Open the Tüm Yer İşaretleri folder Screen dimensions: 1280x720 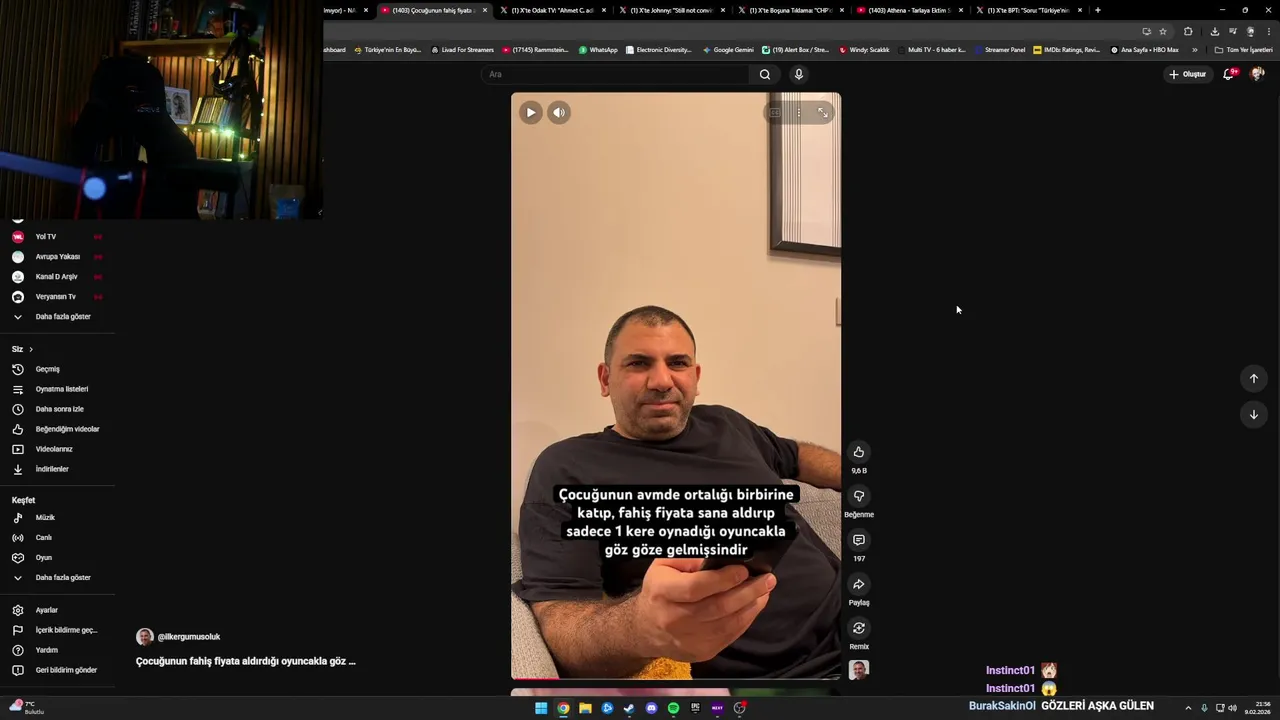pyautogui.click(x=1243, y=50)
